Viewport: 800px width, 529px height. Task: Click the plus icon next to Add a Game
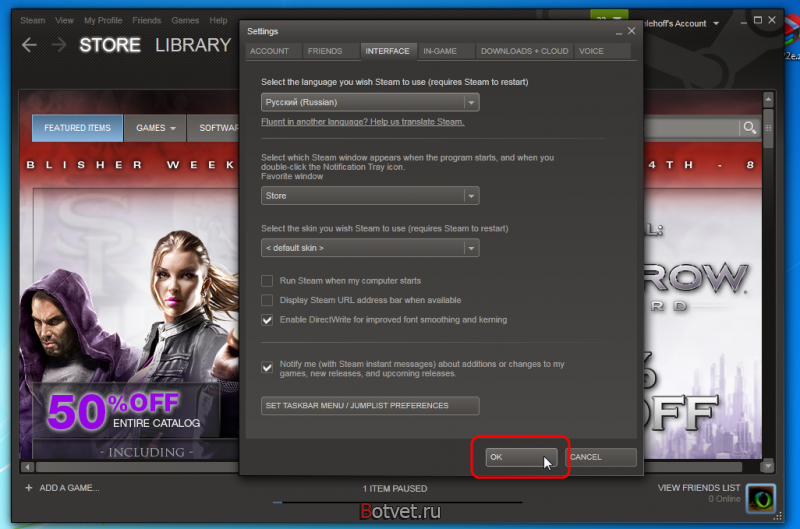[x=29, y=488]
